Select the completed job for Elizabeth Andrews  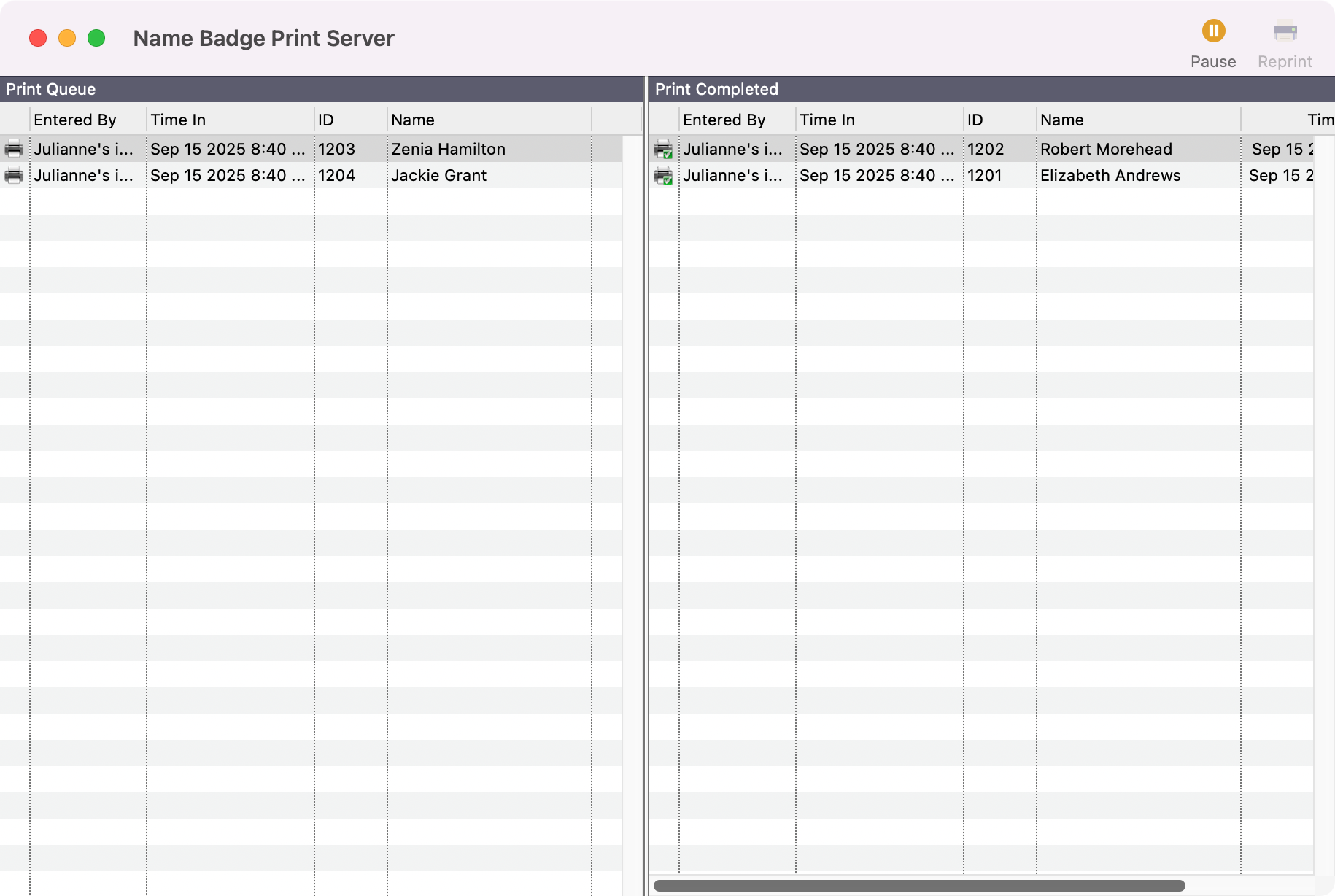tap(1110, 175)
